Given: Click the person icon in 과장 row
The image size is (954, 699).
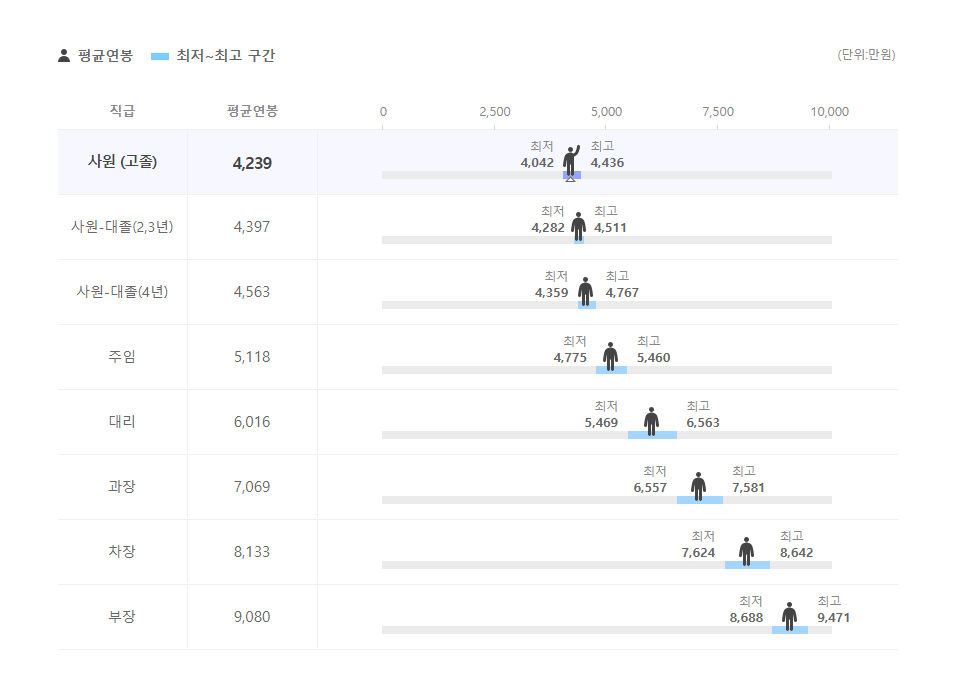Looking at the screenshot, I should [x=698, y=485].
